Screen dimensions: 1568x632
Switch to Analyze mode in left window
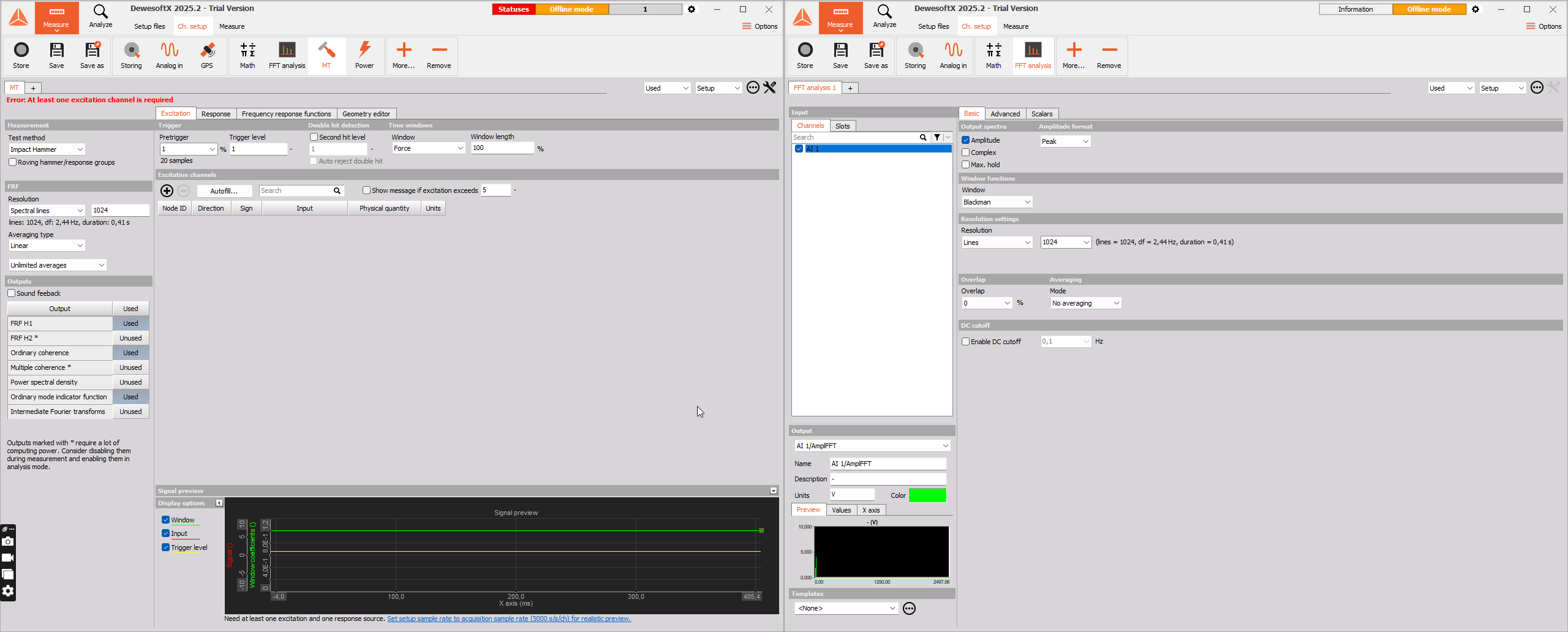coord(100,17)
